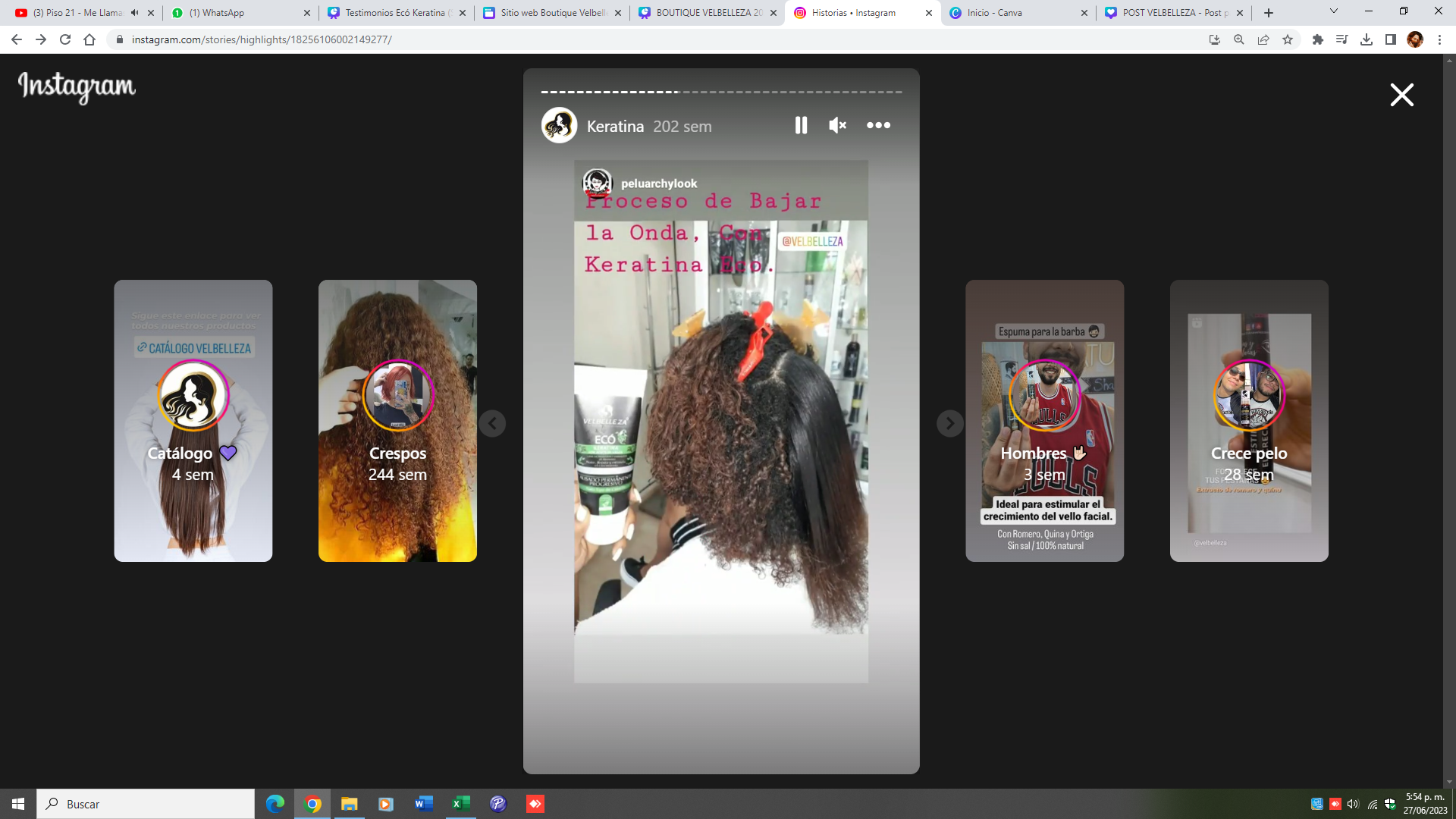Image resolution: width=1456 pixels, height=819 pixels.
Task: Open Excel from the Windows taskbar
Action: pyautogui.click(x=460, y=804)
